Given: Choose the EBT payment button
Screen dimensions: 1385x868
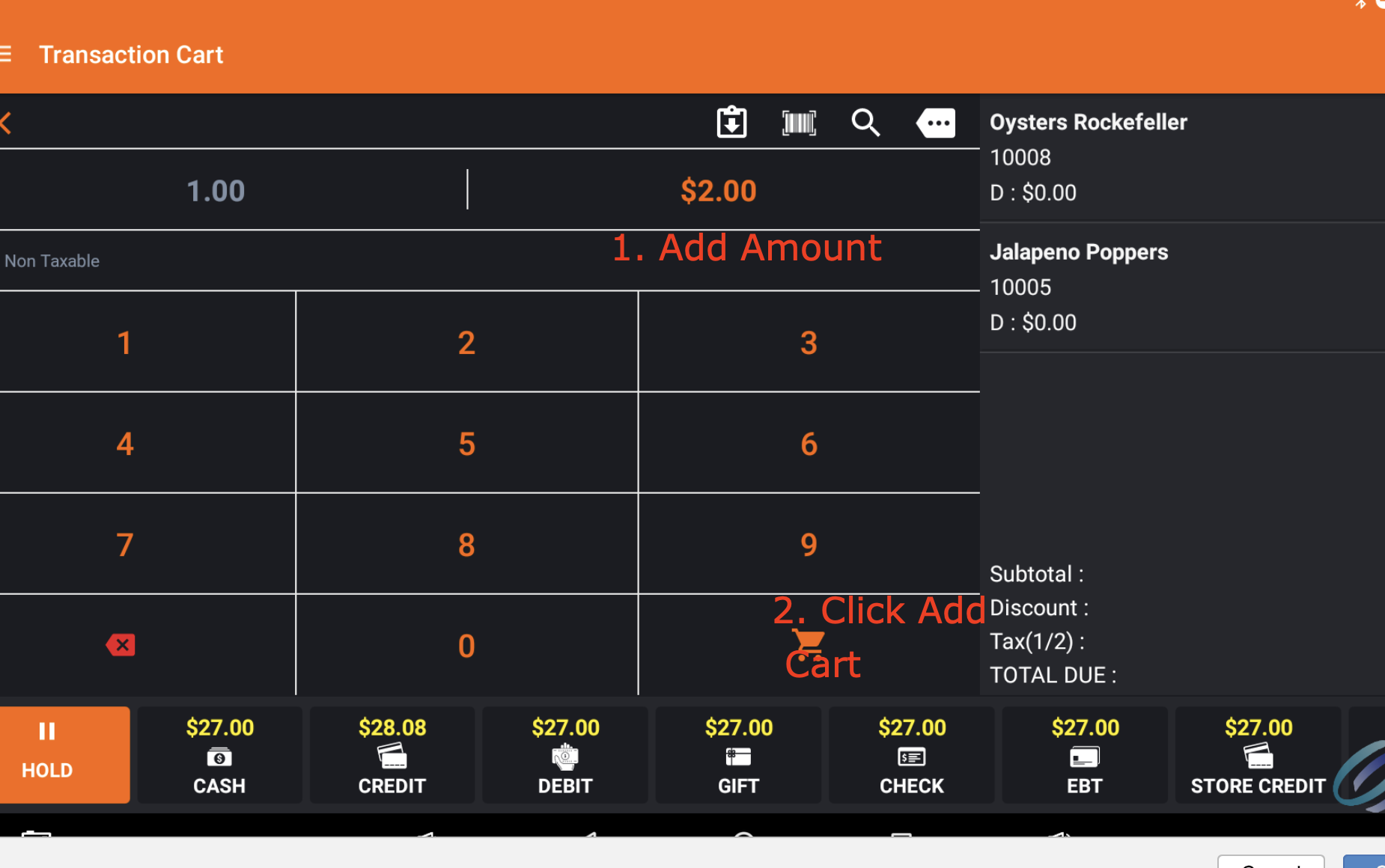Looking at the screenshot, I should [x=1085, y=754].
